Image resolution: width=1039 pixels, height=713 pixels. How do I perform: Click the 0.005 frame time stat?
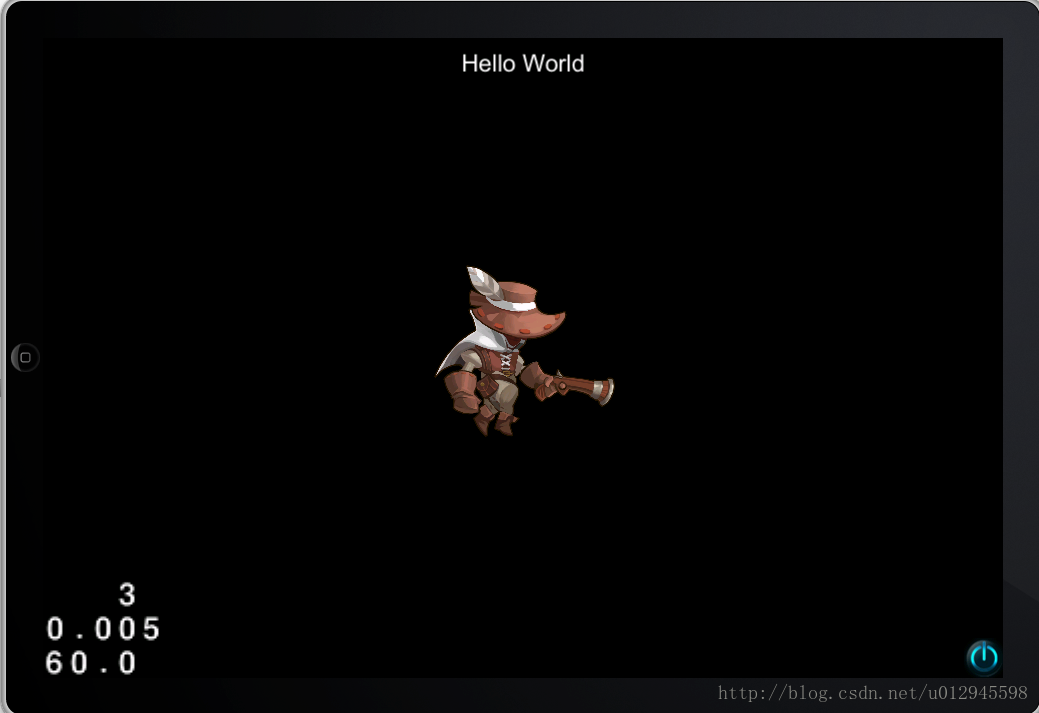pos(103,629)
